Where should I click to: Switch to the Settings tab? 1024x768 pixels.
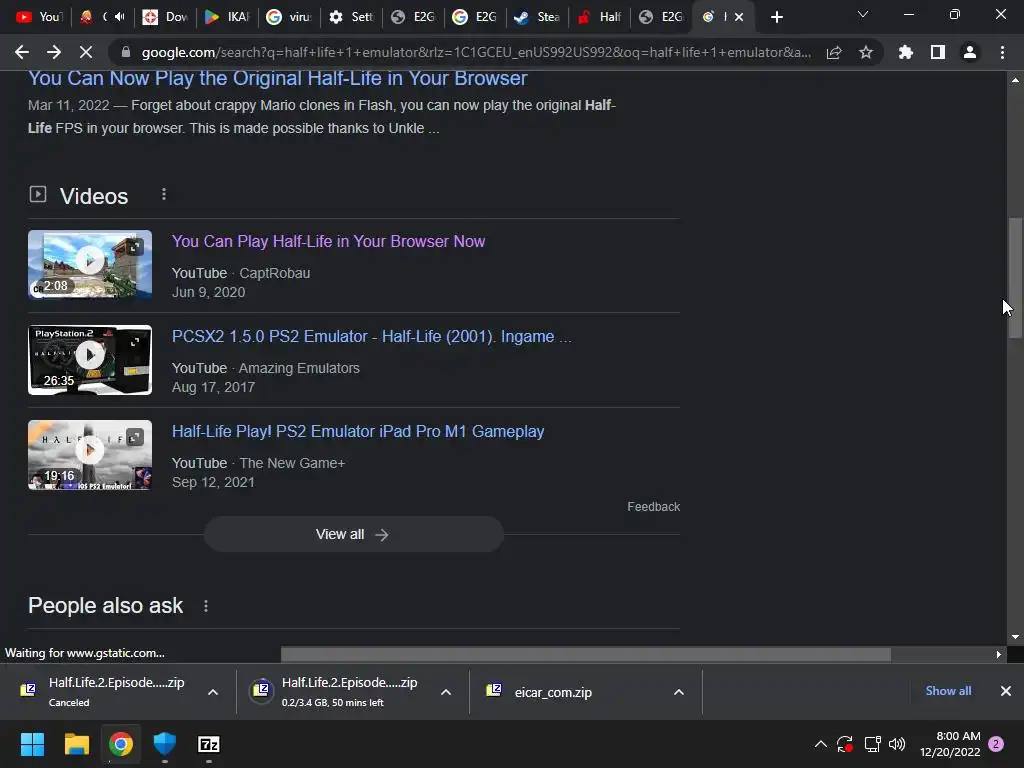tap(351, 17)
